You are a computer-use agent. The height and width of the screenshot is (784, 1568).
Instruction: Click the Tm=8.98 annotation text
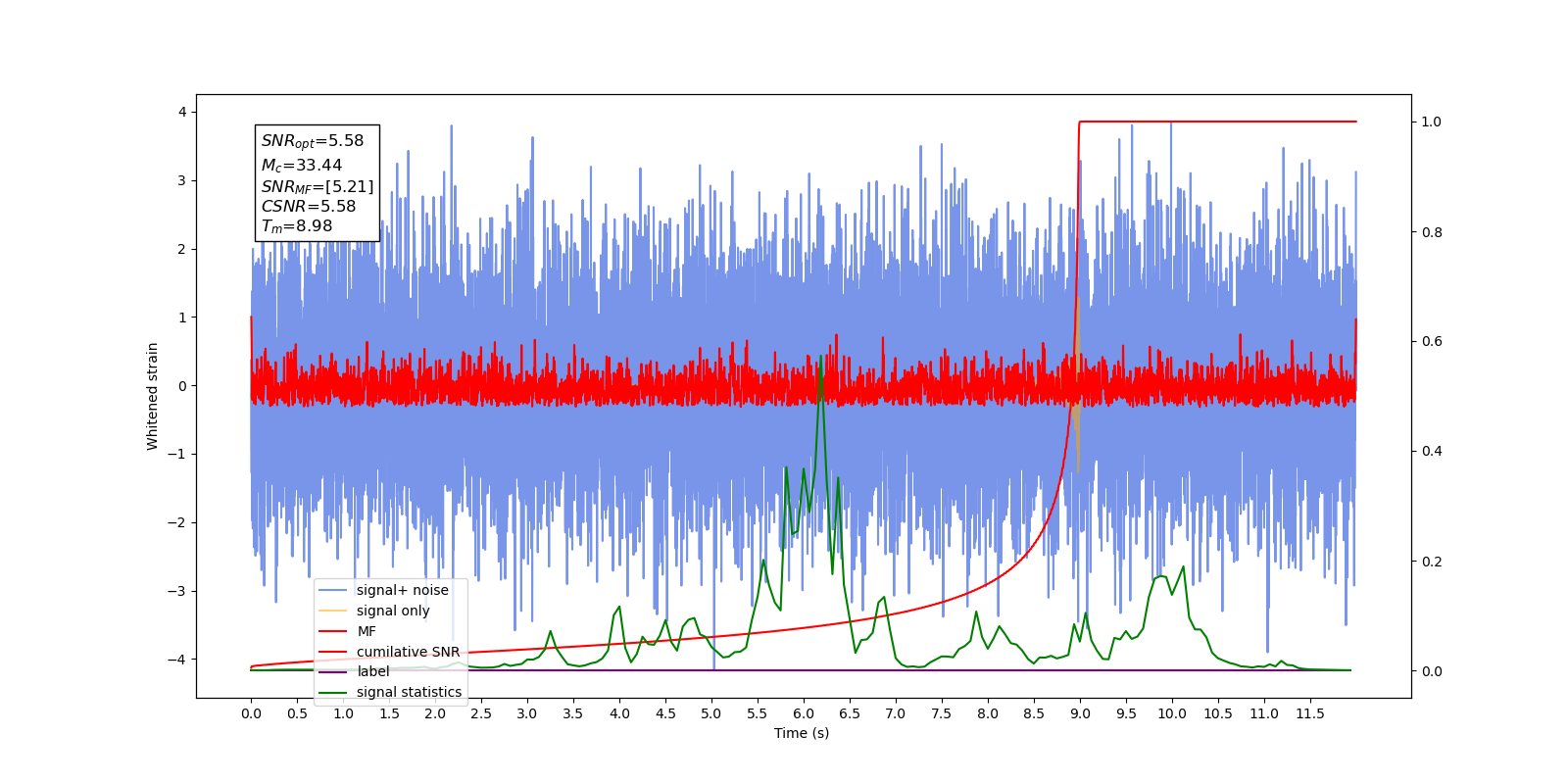[x=297, y=226]
